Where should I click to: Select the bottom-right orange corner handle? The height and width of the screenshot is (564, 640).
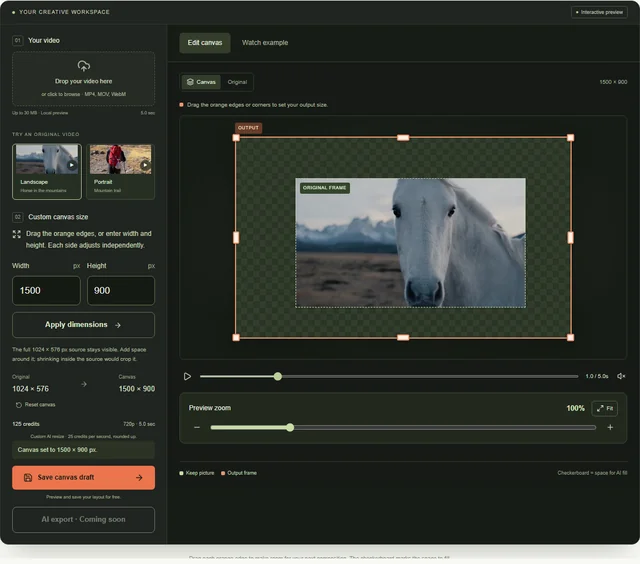pyautogui.click(x=571, y=338)
